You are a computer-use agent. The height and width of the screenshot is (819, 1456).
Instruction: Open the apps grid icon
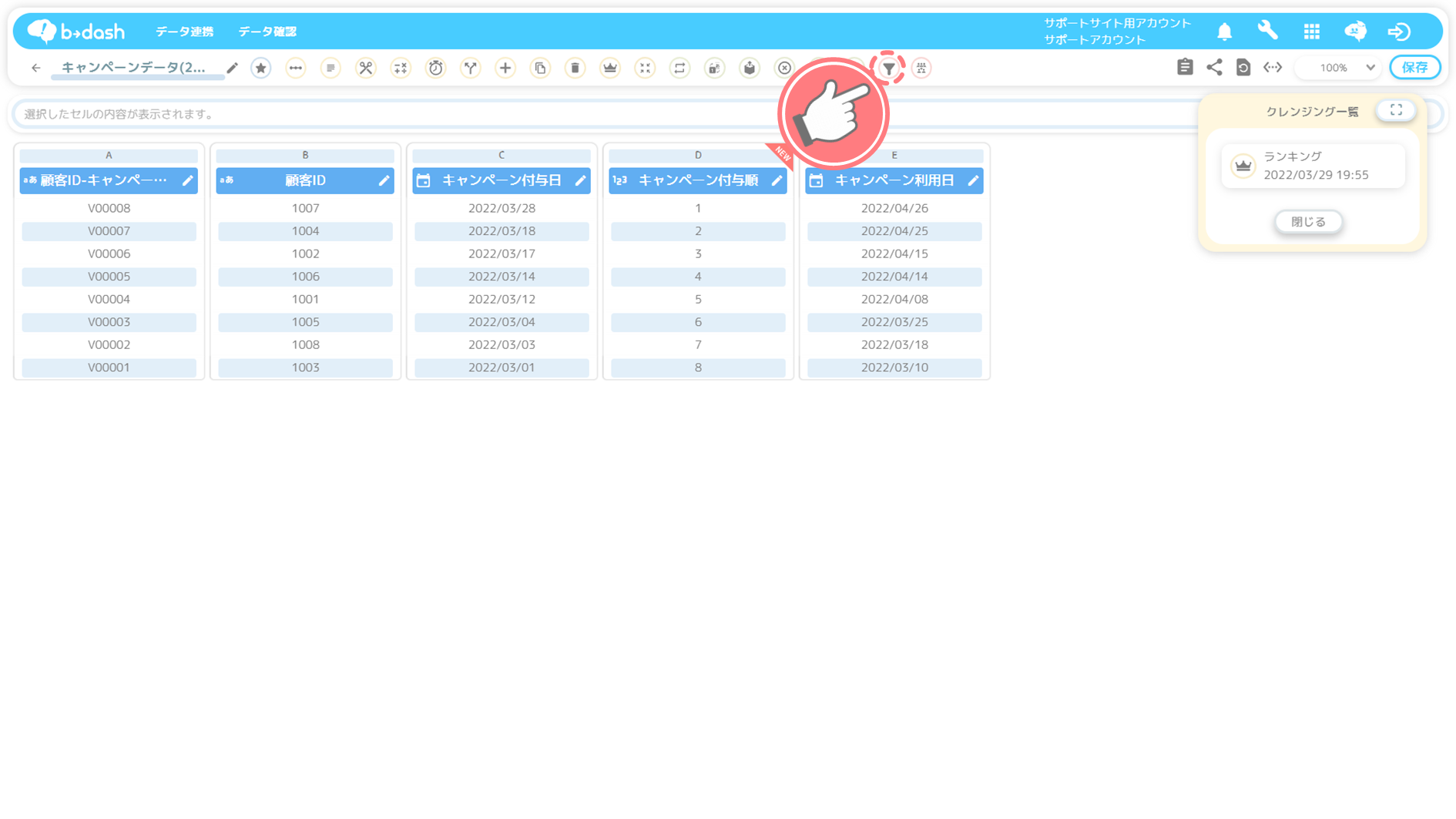[1311, 32]
